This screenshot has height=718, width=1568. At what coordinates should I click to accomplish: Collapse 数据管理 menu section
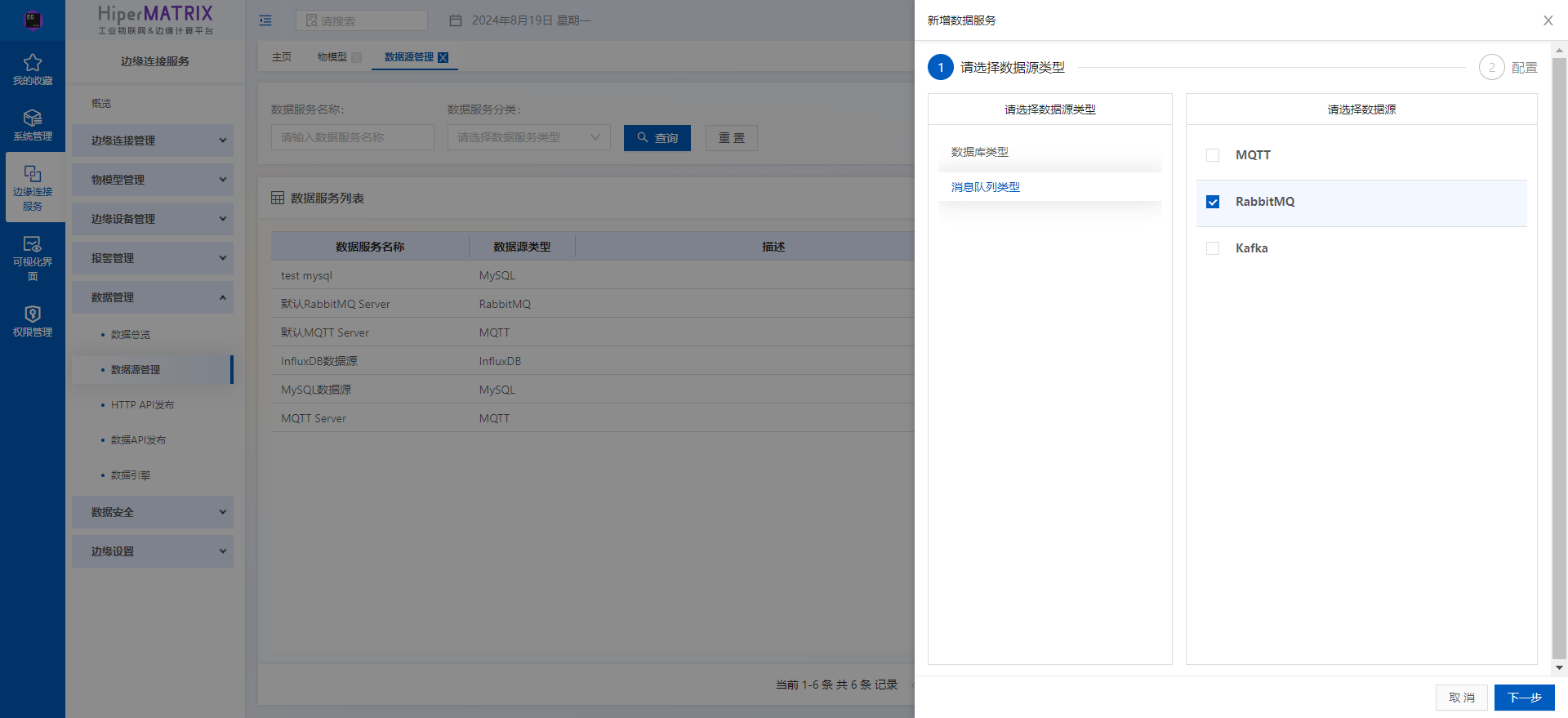[153, 297]
